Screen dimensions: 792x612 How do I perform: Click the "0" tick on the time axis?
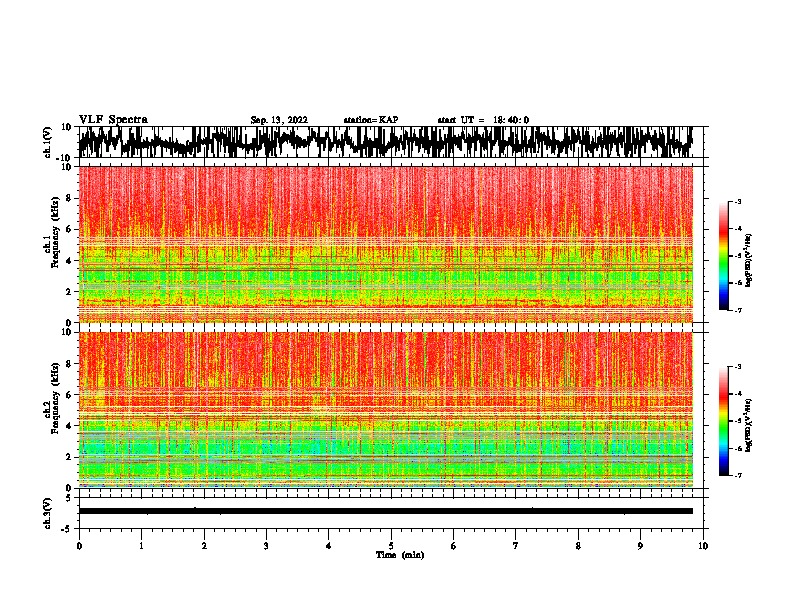click(79, 546)
